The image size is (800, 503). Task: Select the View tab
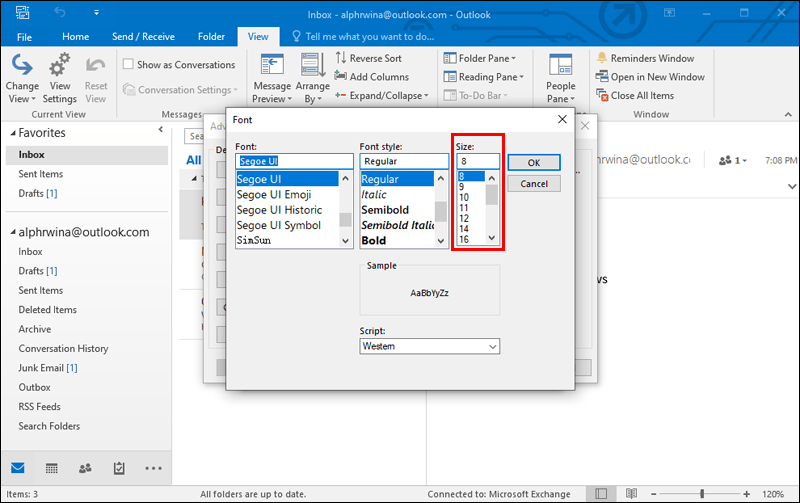[x=258, y=37]
